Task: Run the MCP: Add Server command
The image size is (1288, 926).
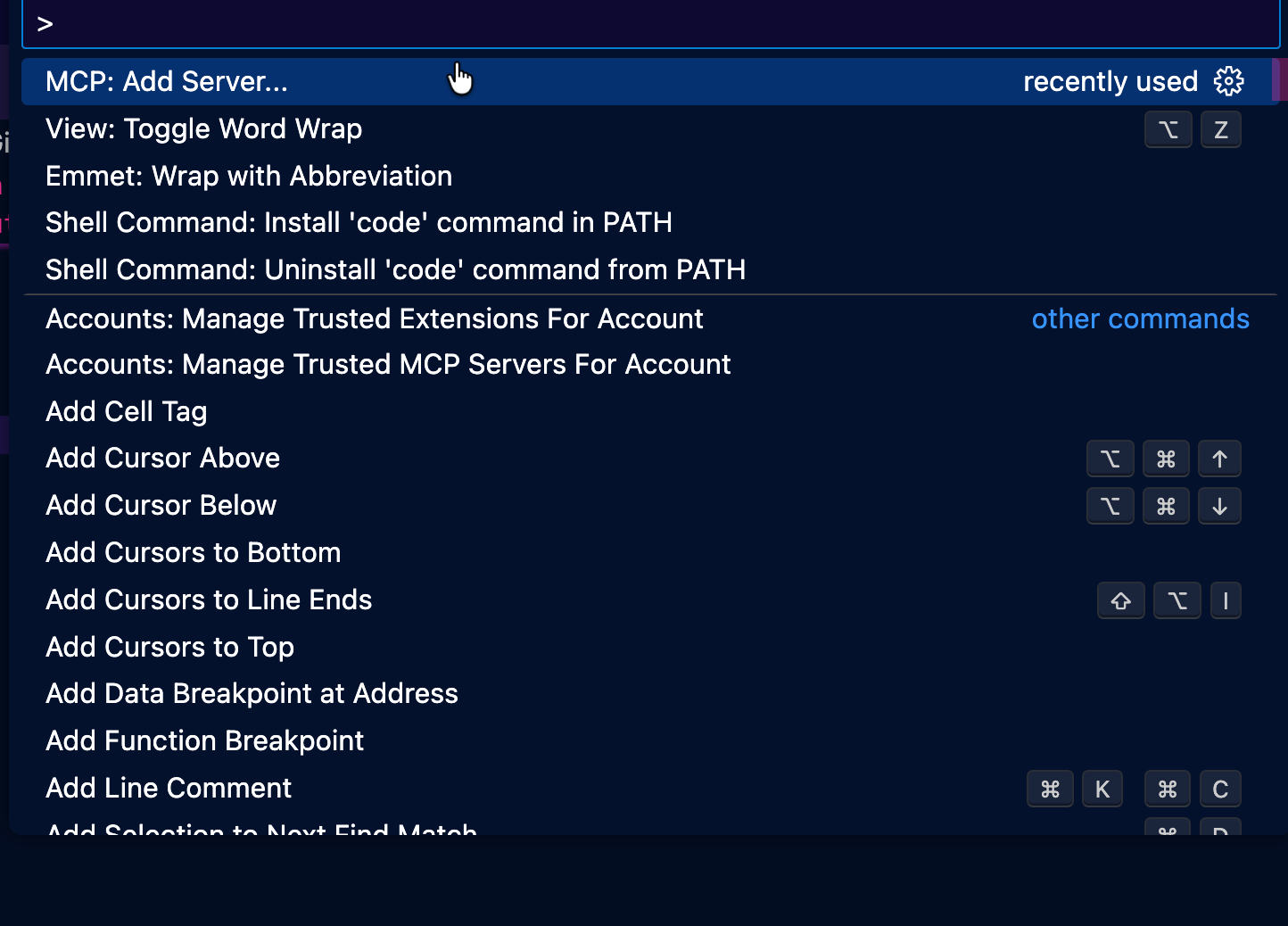Action: pos(167,82)
